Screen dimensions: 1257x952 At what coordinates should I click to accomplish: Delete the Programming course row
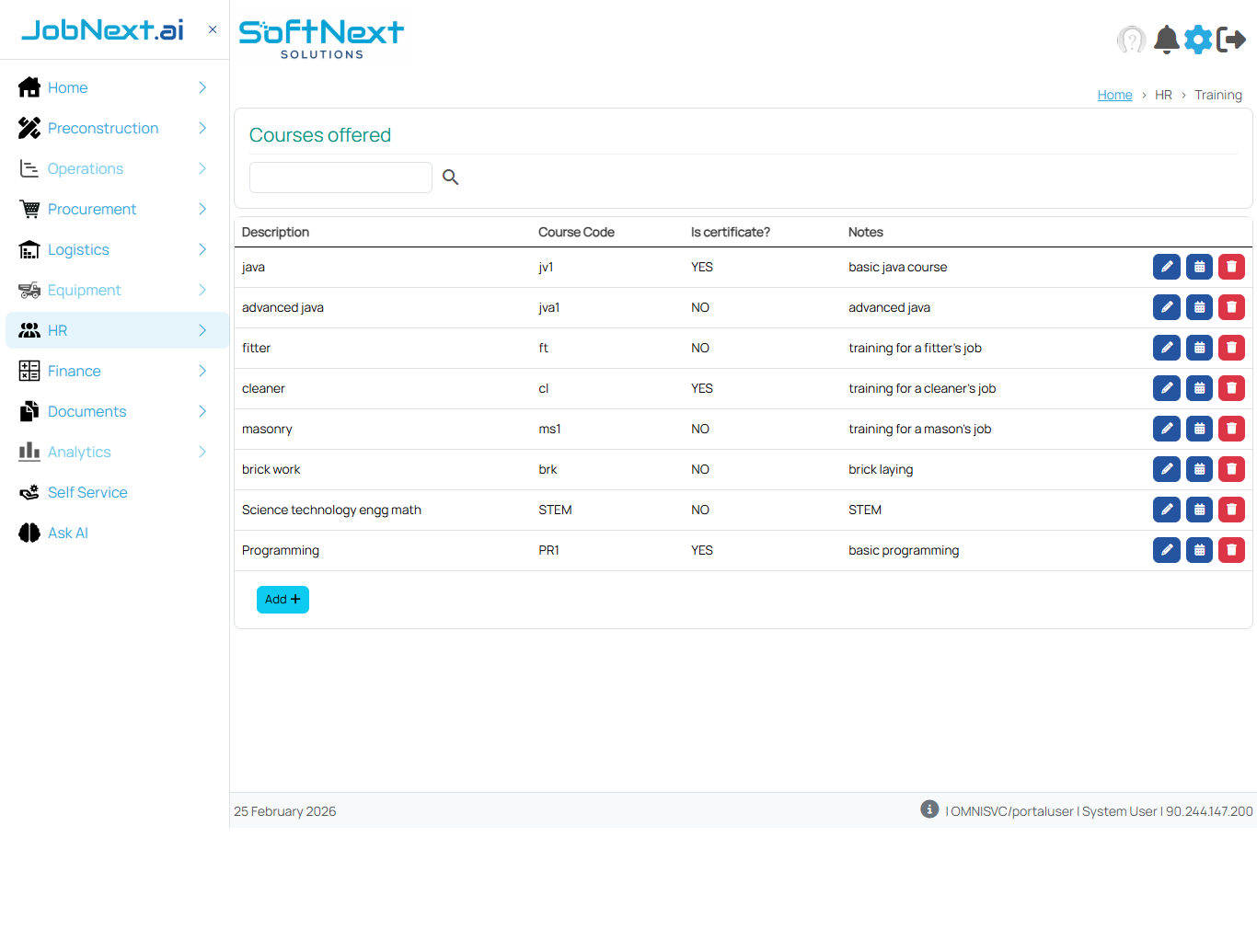tap(1231, 550)
